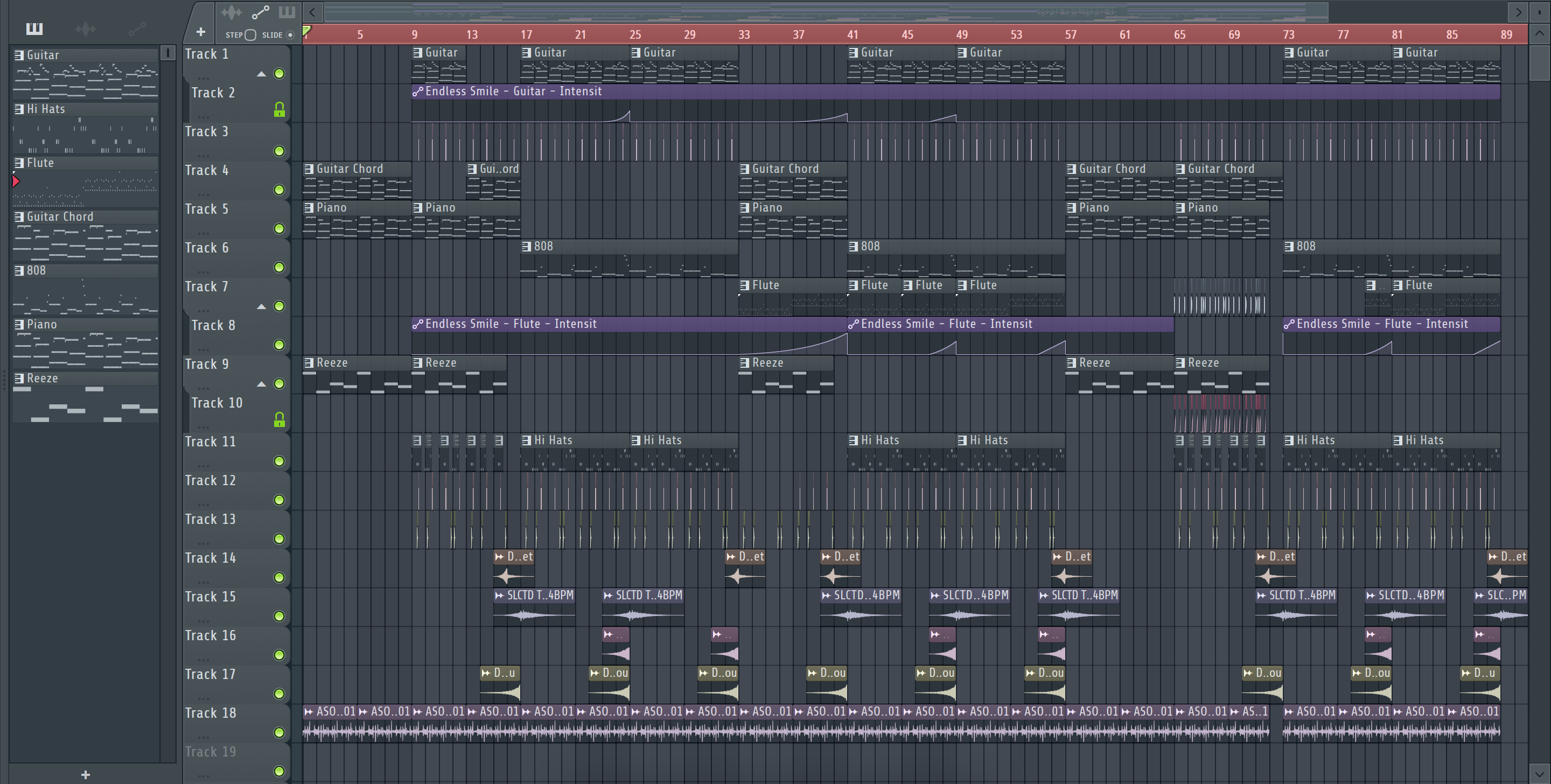Toggle the SLIDE option
The width and height of the screenshot is (1551, 784).
point(290,35)
